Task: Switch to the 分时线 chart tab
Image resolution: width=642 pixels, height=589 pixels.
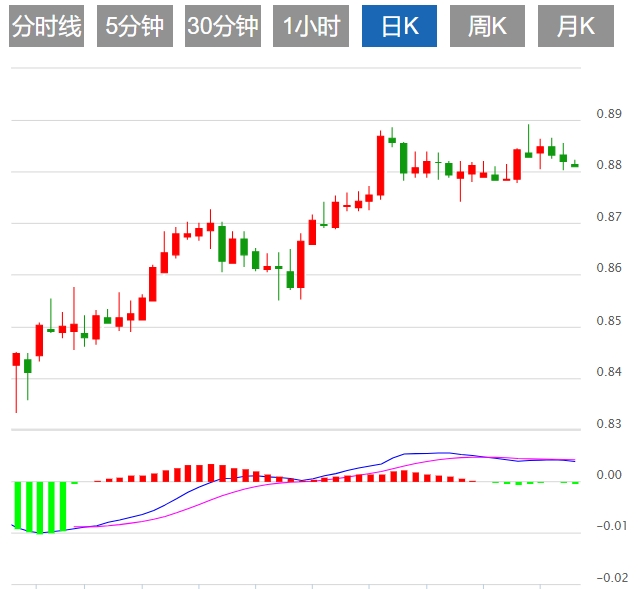Action: click(x=46, y=26)
